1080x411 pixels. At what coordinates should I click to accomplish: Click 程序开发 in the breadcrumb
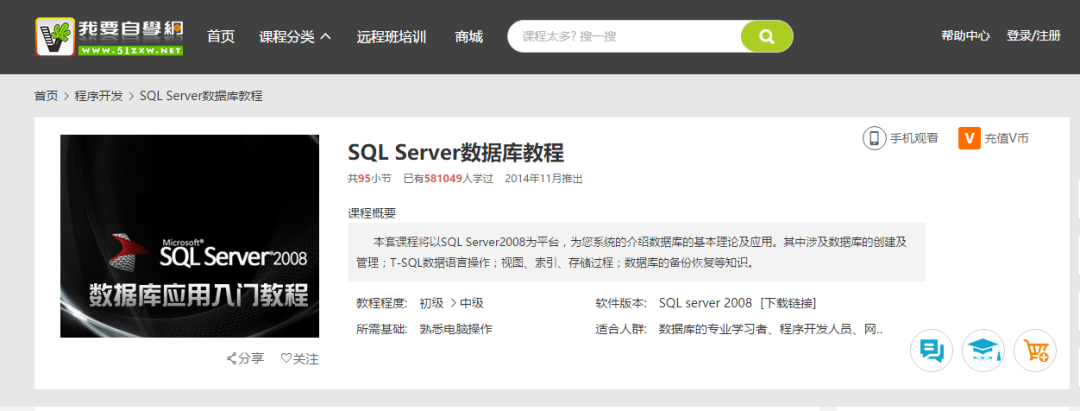click(x=98, y=96)
